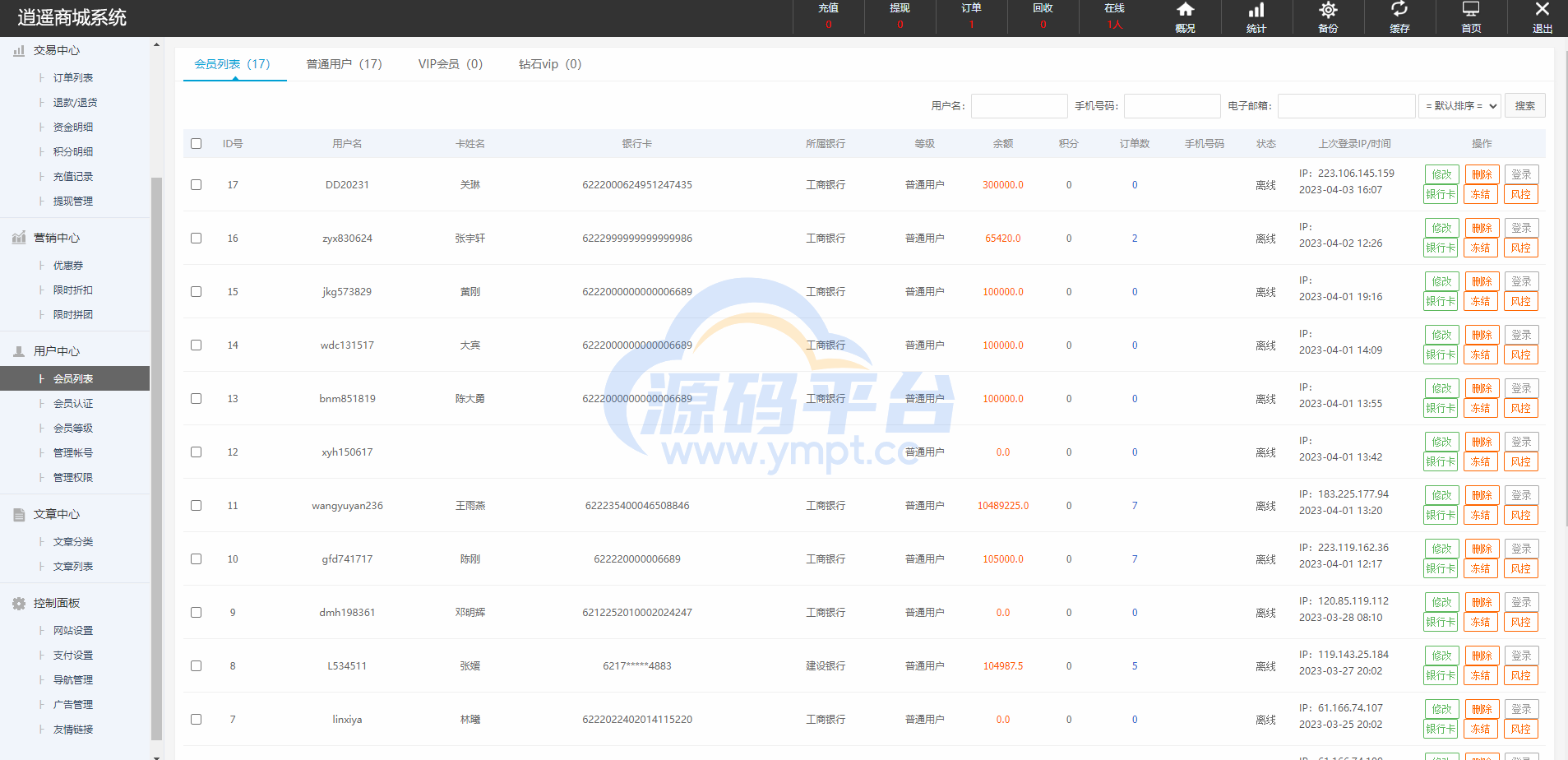Open 订单 counter in top bar
Image resolution: width=1568 pixels, height=760 pixels.
click(x=971, y=16)
